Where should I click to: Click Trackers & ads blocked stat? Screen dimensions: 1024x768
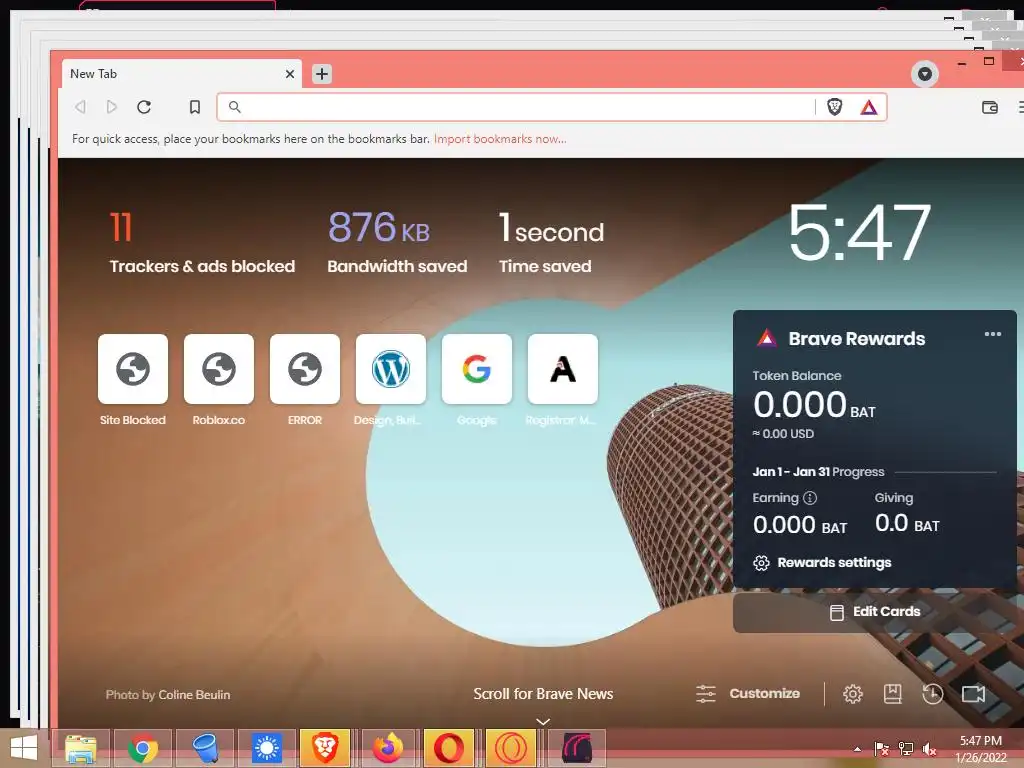pyautogui.click(x=202, y=243)
